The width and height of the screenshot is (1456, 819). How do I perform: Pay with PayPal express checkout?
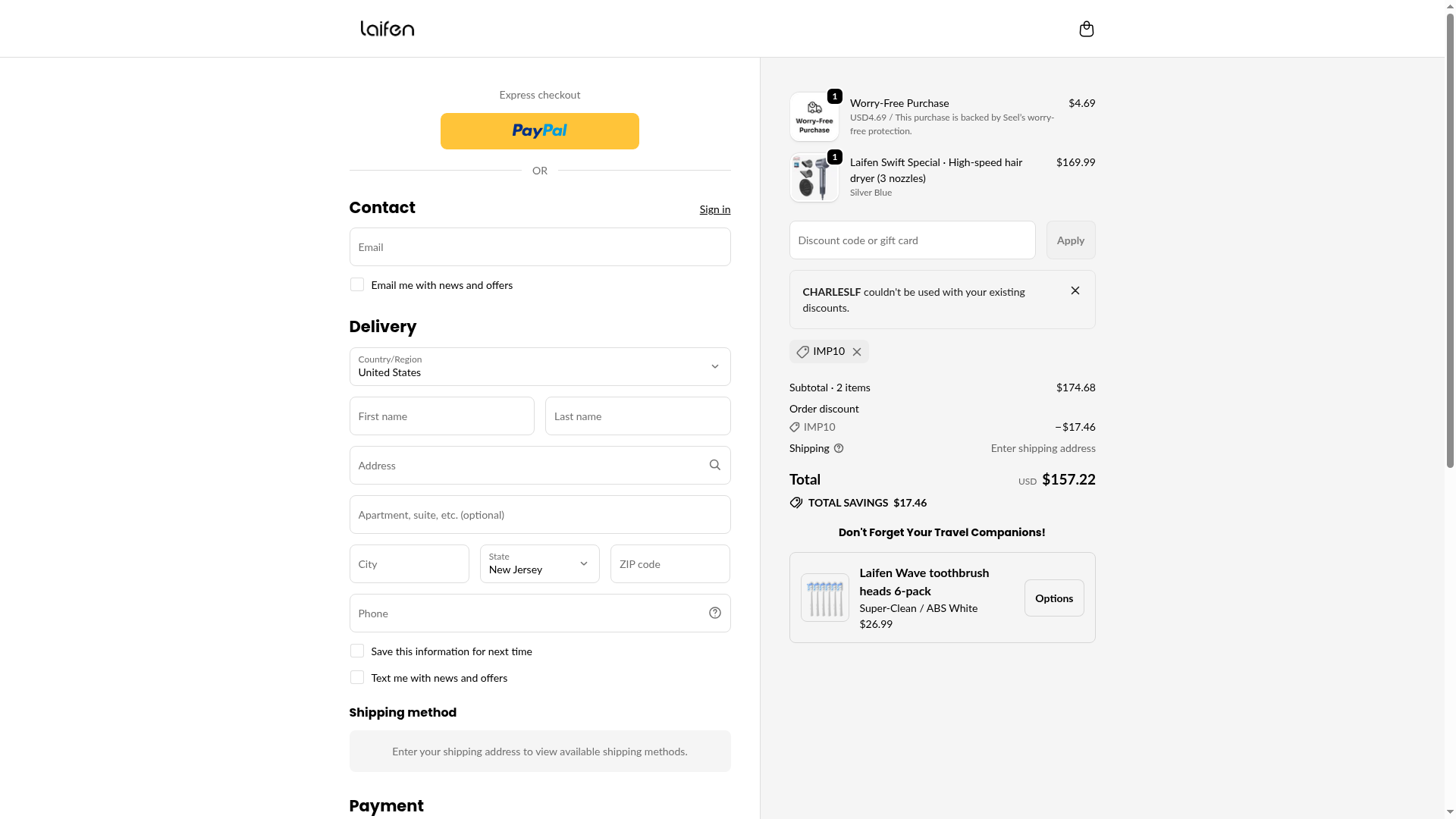click(539, 131)
